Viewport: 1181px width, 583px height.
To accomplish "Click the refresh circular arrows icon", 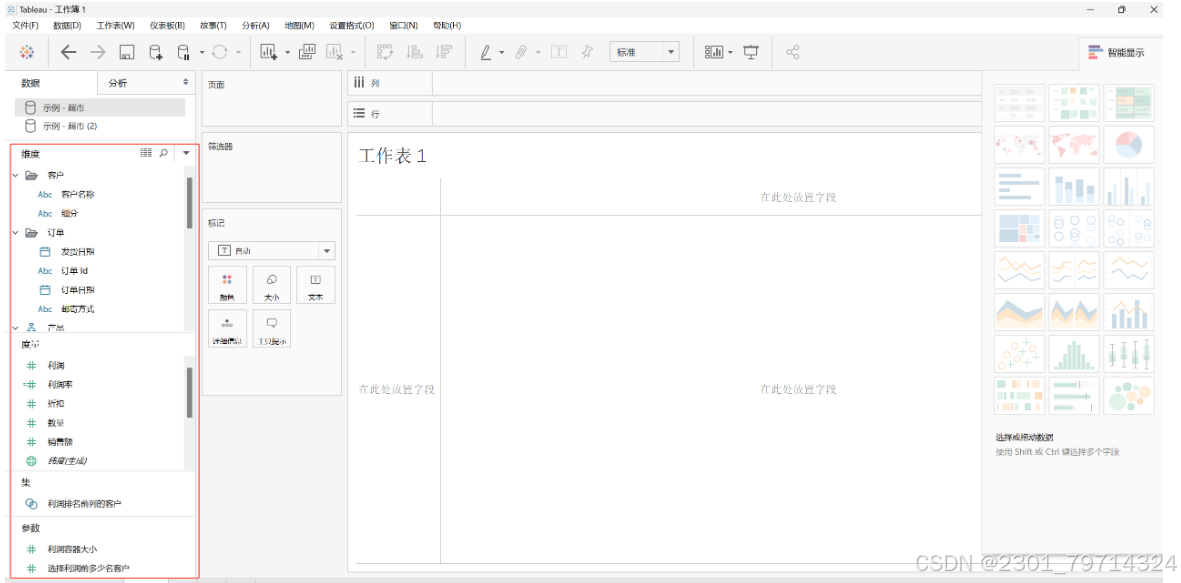I will (x=220, y=52).
